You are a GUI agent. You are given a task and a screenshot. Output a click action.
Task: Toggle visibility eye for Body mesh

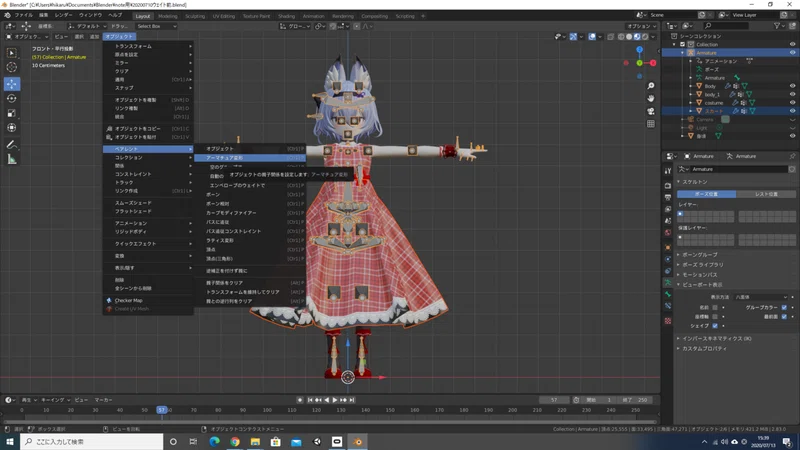coord(792,86)
